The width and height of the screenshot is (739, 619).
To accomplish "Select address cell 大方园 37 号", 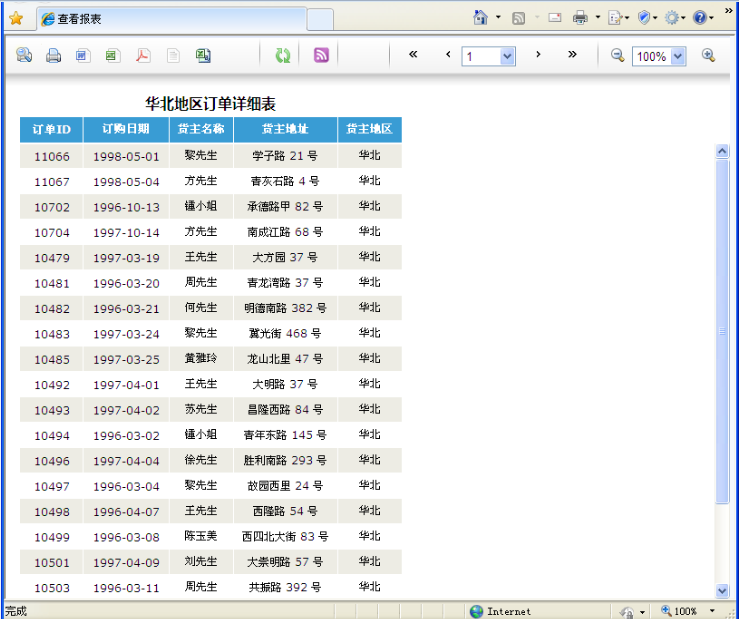I will tap(285, 257).
